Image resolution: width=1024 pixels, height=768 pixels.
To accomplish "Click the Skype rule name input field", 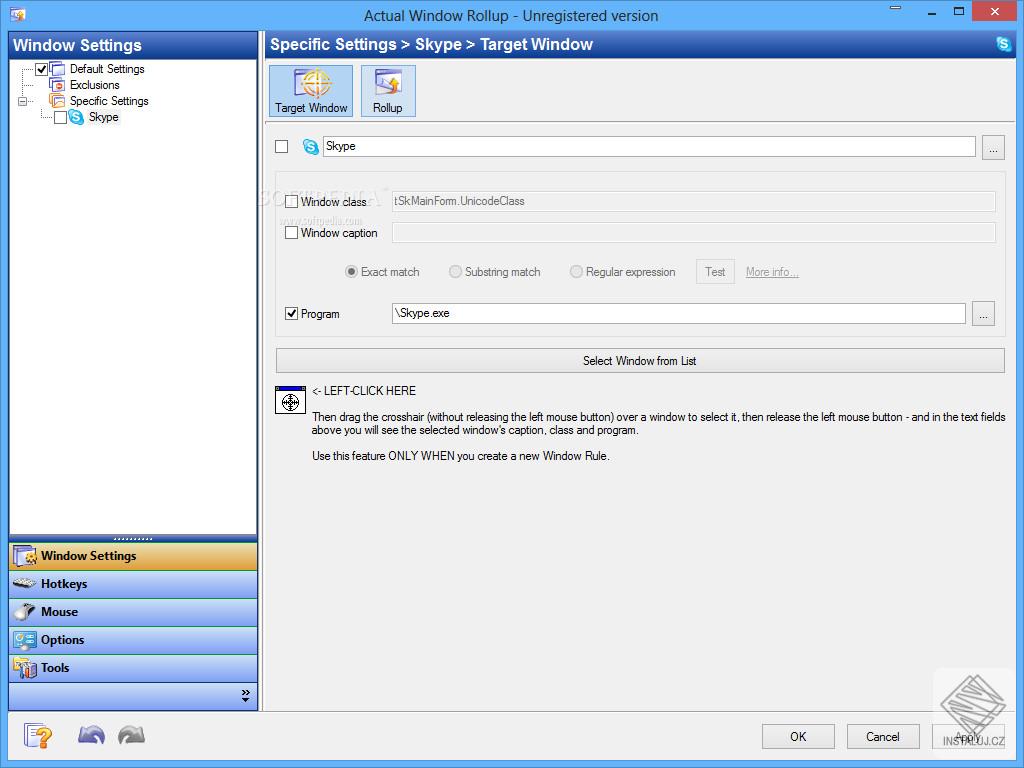I will point(649,146).
